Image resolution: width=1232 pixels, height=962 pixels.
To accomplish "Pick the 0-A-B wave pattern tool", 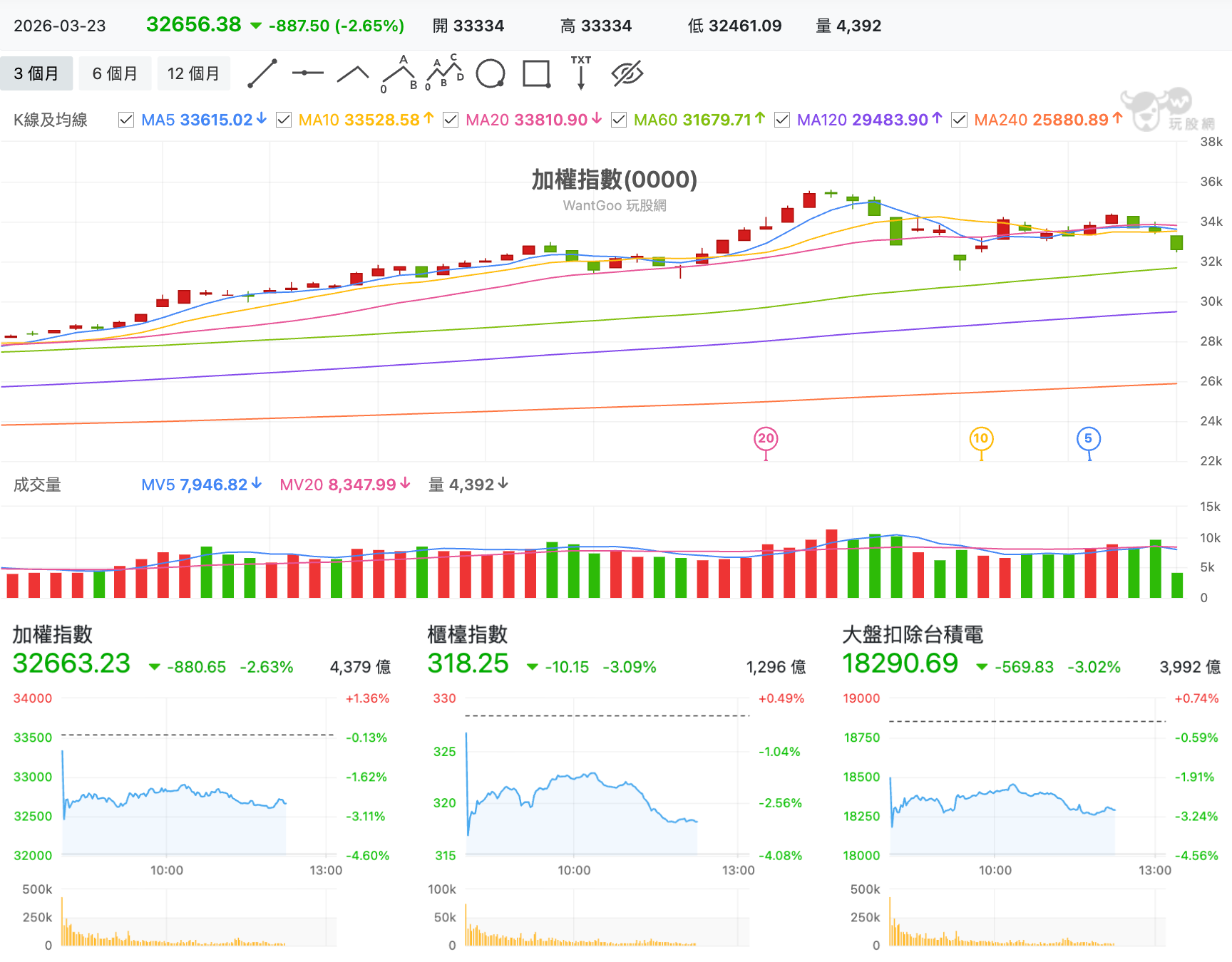I will click(x=399, y=74).
